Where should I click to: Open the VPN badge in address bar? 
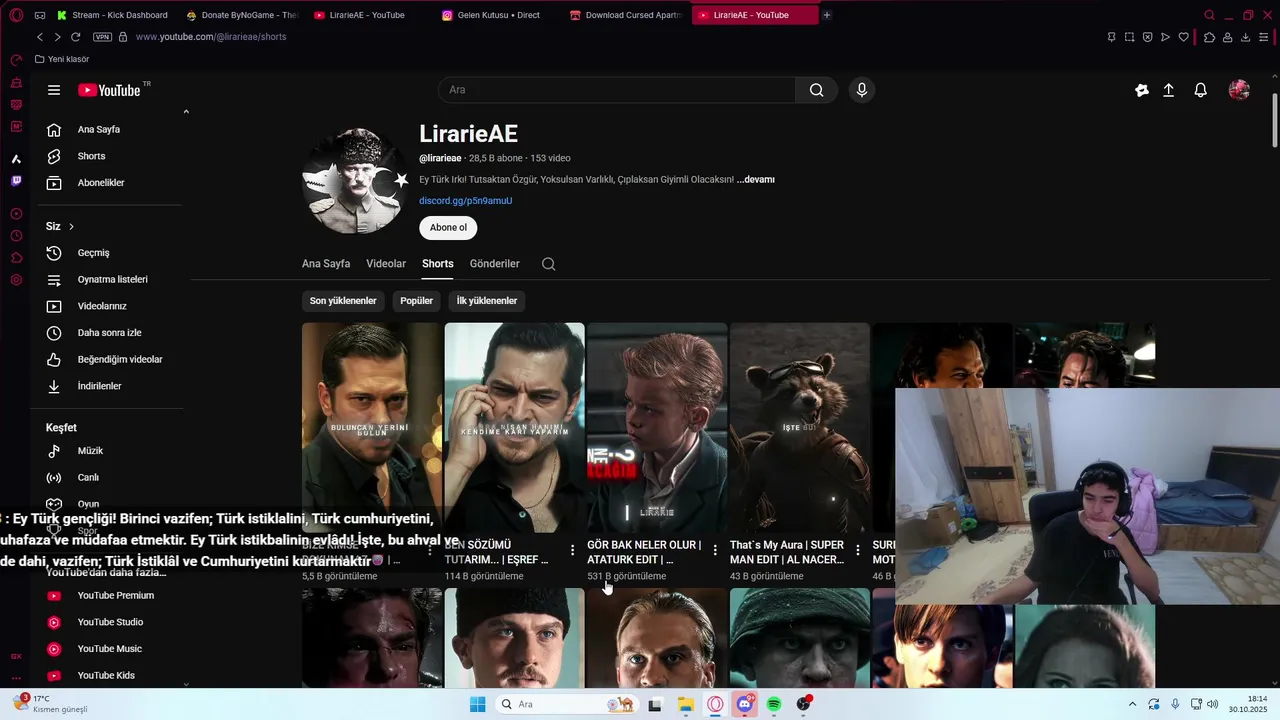point(102,37)
